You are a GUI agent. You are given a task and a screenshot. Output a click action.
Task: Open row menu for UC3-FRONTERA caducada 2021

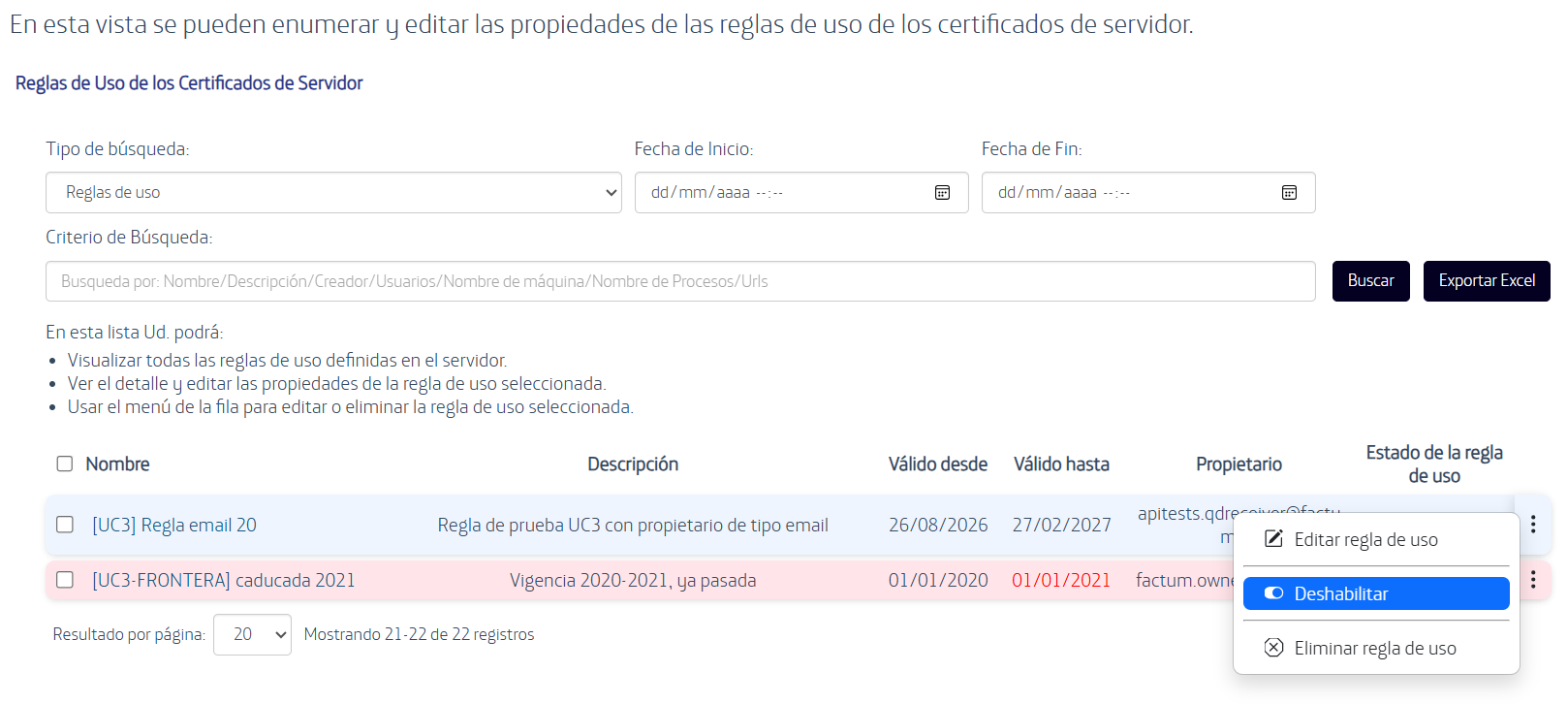[x=1533, y=580]
